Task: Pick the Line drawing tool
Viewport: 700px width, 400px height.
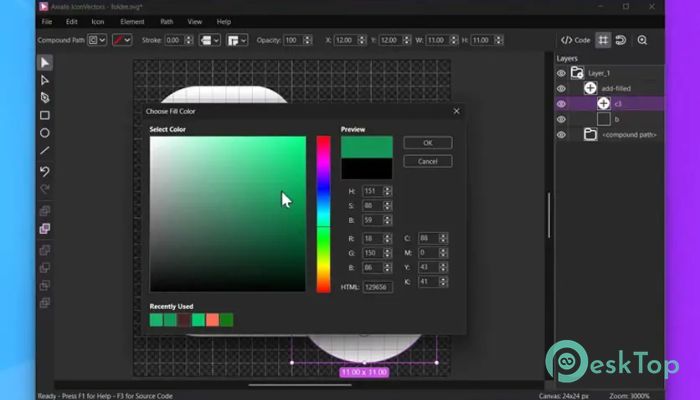Action: pyautogui.click(x=45, y=151)
